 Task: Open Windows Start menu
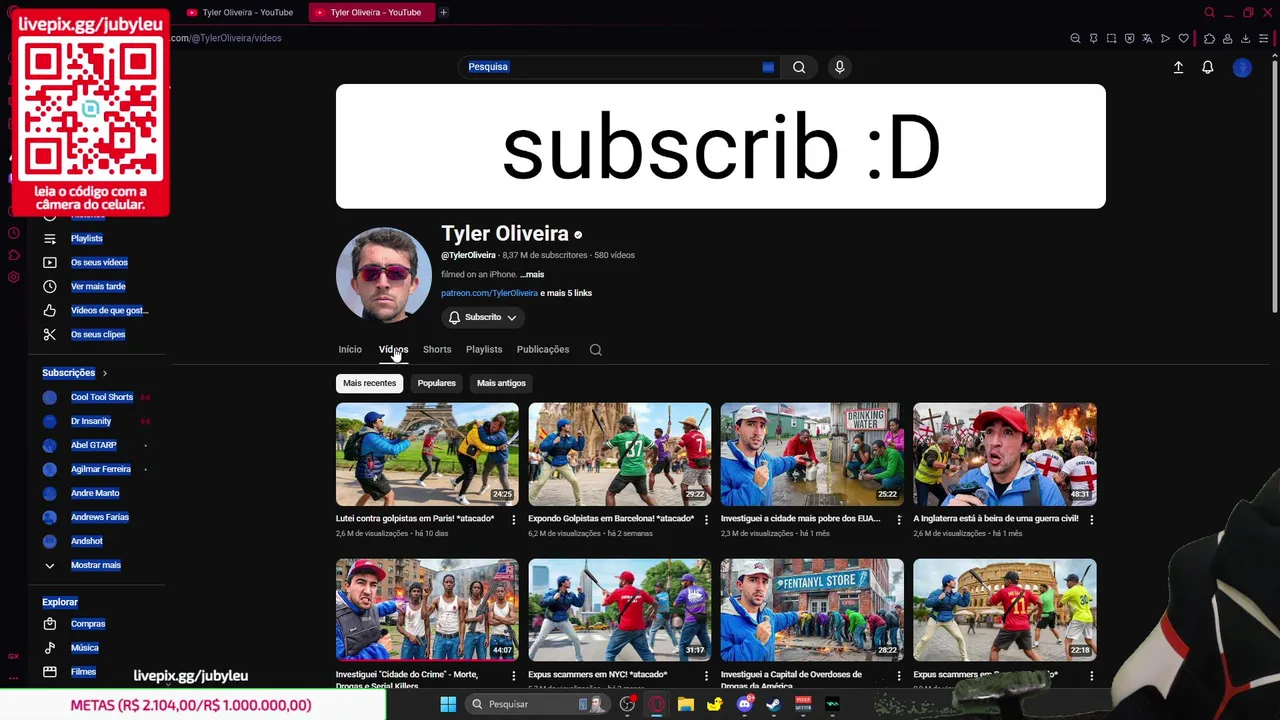click(447, 704)
